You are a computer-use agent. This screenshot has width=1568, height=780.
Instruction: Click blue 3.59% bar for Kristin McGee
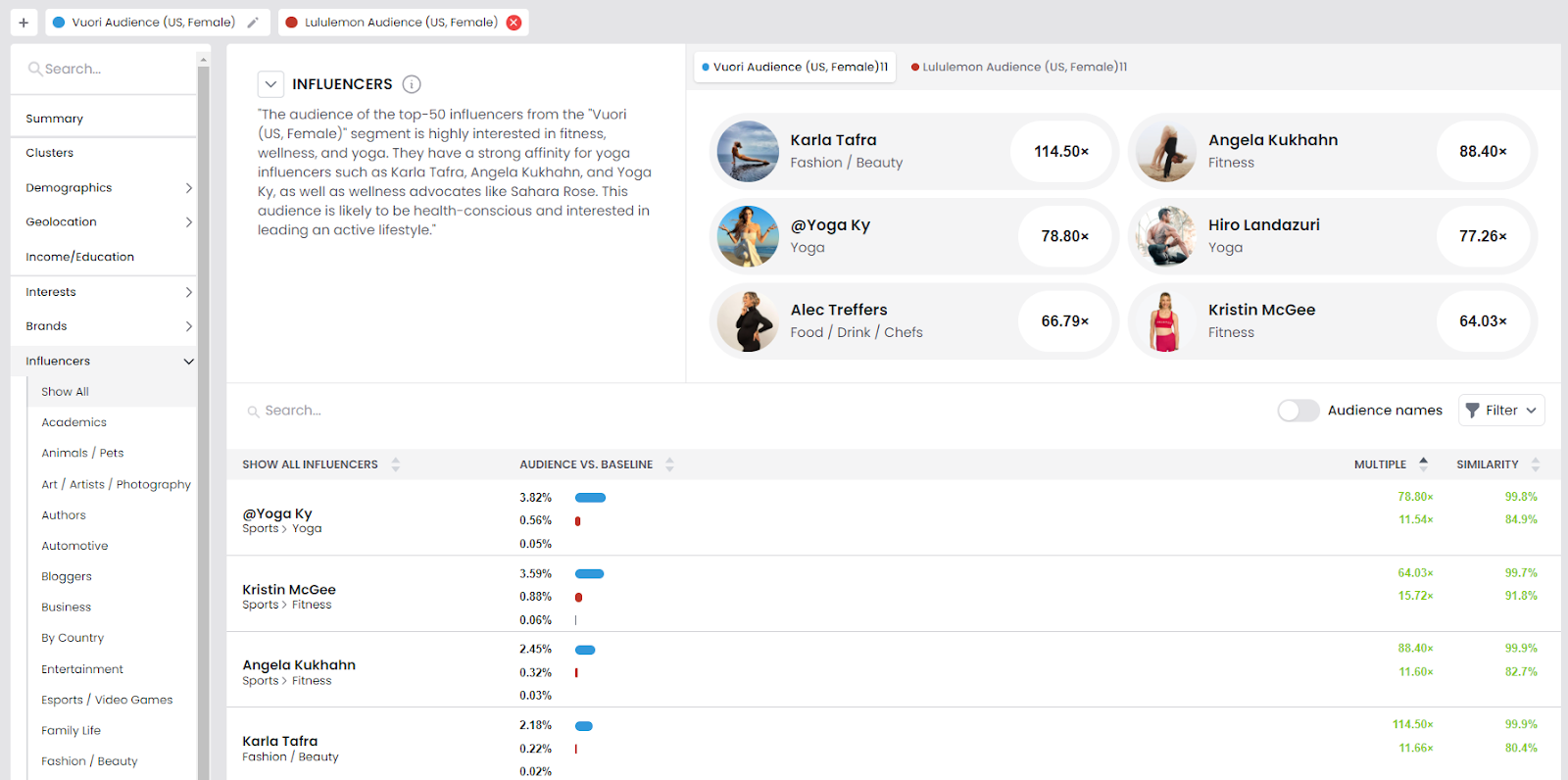coord(589,574)
